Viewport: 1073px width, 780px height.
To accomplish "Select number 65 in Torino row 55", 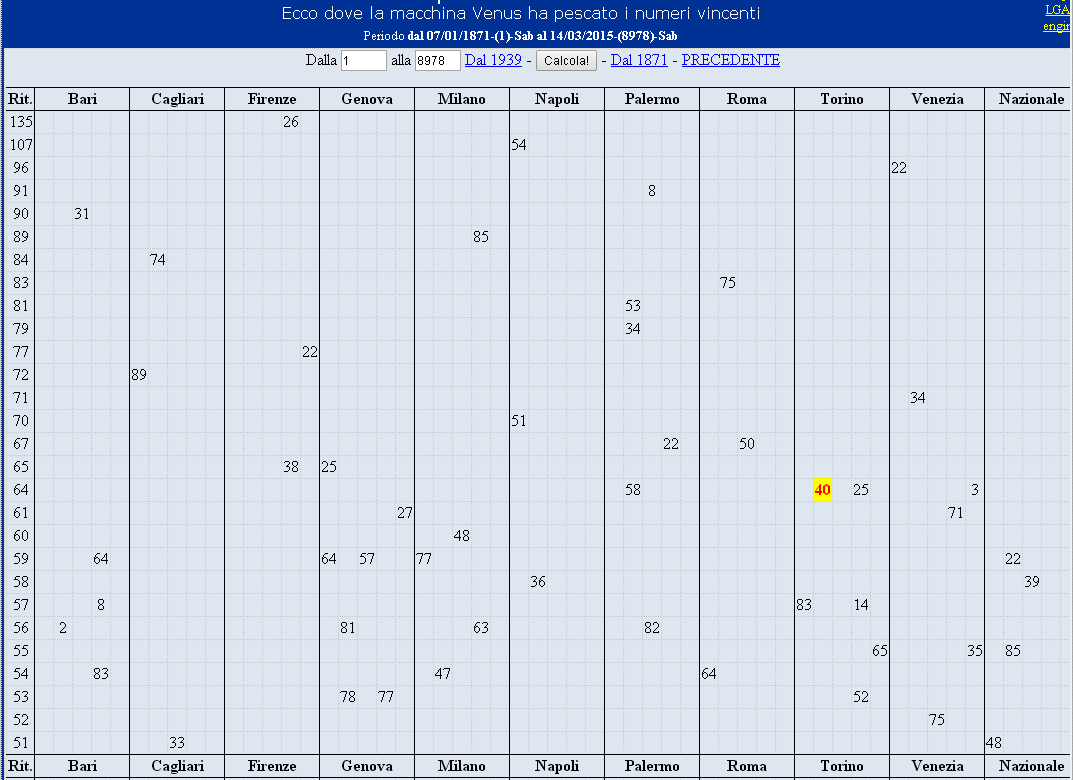I will (x=880, y=651).
